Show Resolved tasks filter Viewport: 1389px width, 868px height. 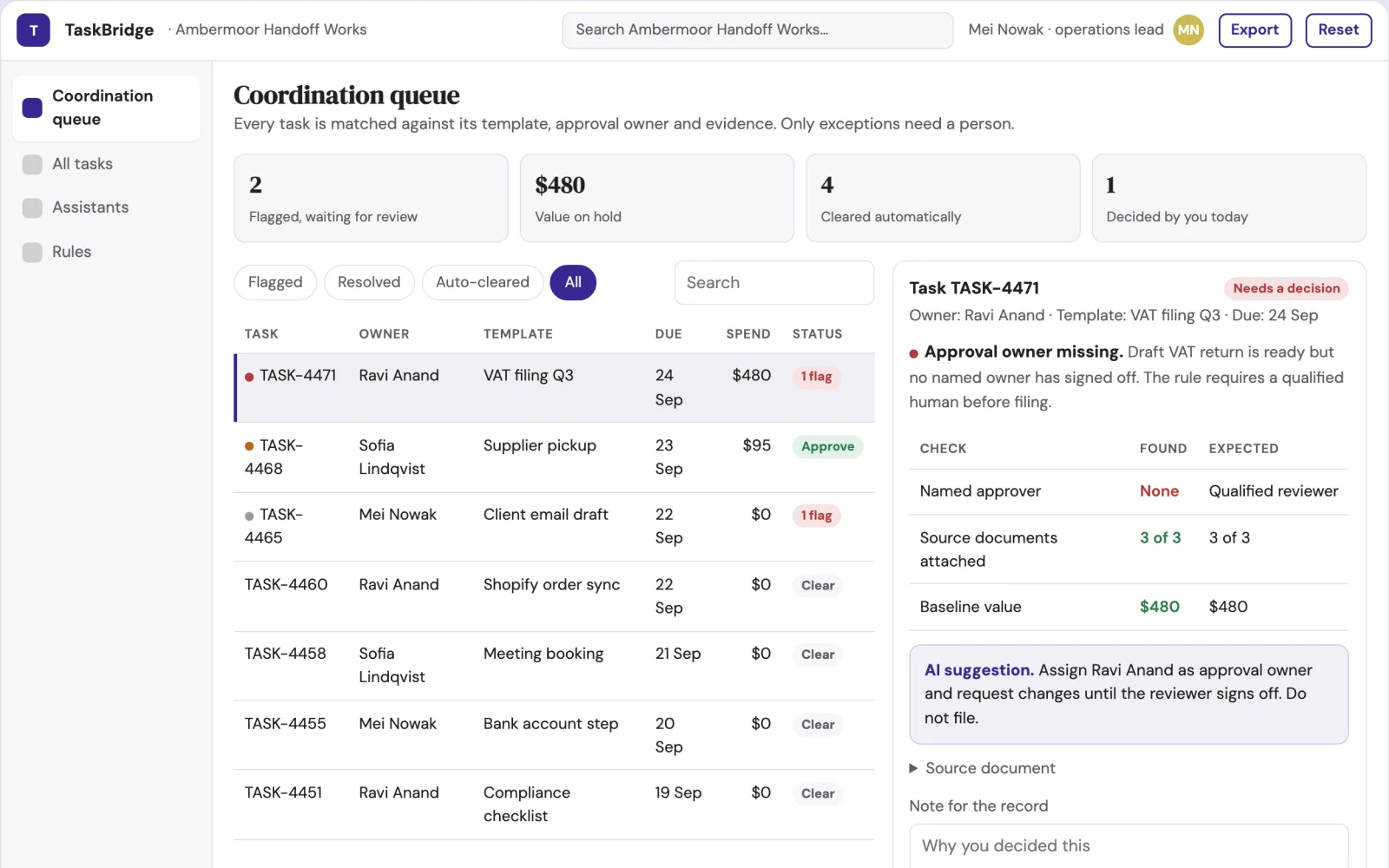[x=369, y=282]
